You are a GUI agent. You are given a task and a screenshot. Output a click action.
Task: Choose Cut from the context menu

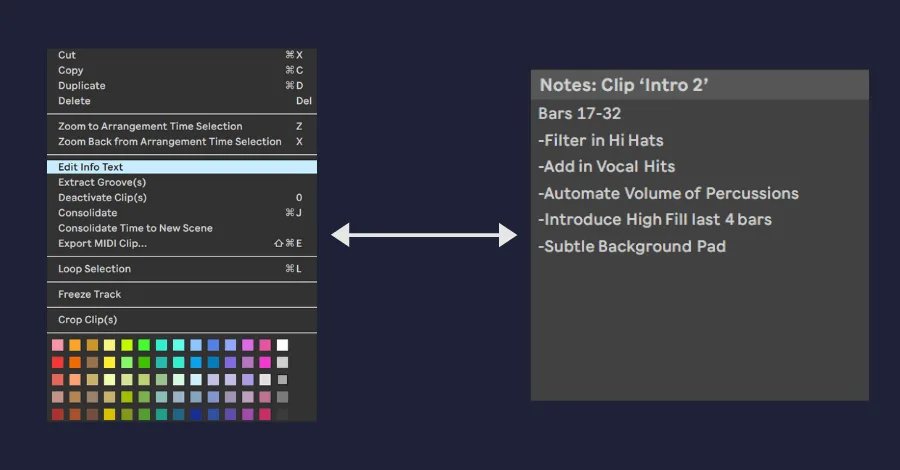(x=181, y=55)
